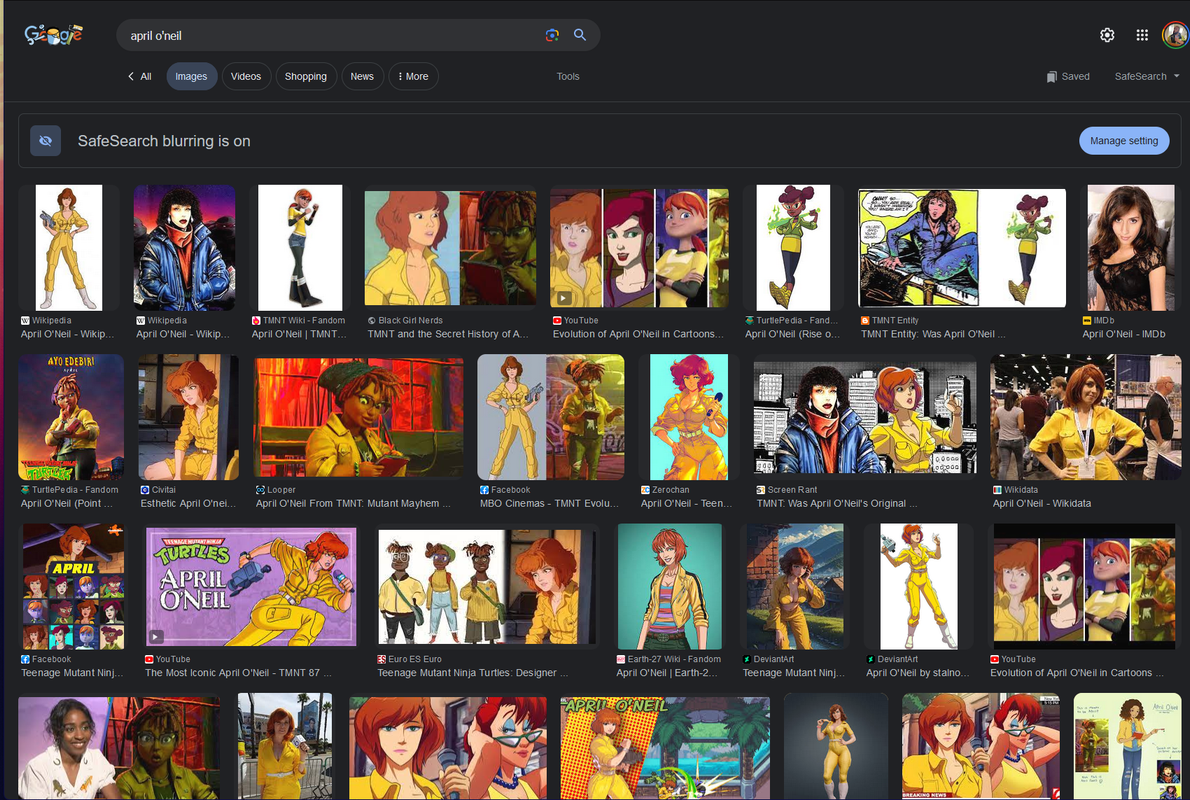Open April O'Neil (Point ... TurtlePedia caption

click(x=67, y=503)
